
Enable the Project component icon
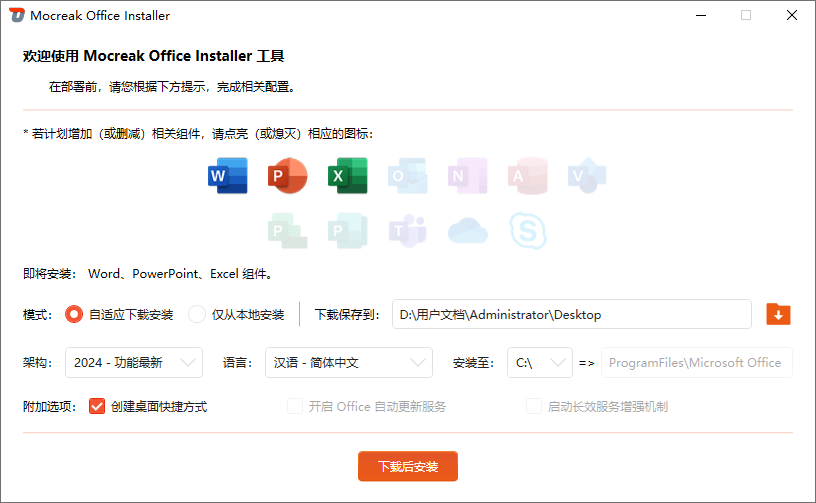pyautogui.click(x=288, y=230)
